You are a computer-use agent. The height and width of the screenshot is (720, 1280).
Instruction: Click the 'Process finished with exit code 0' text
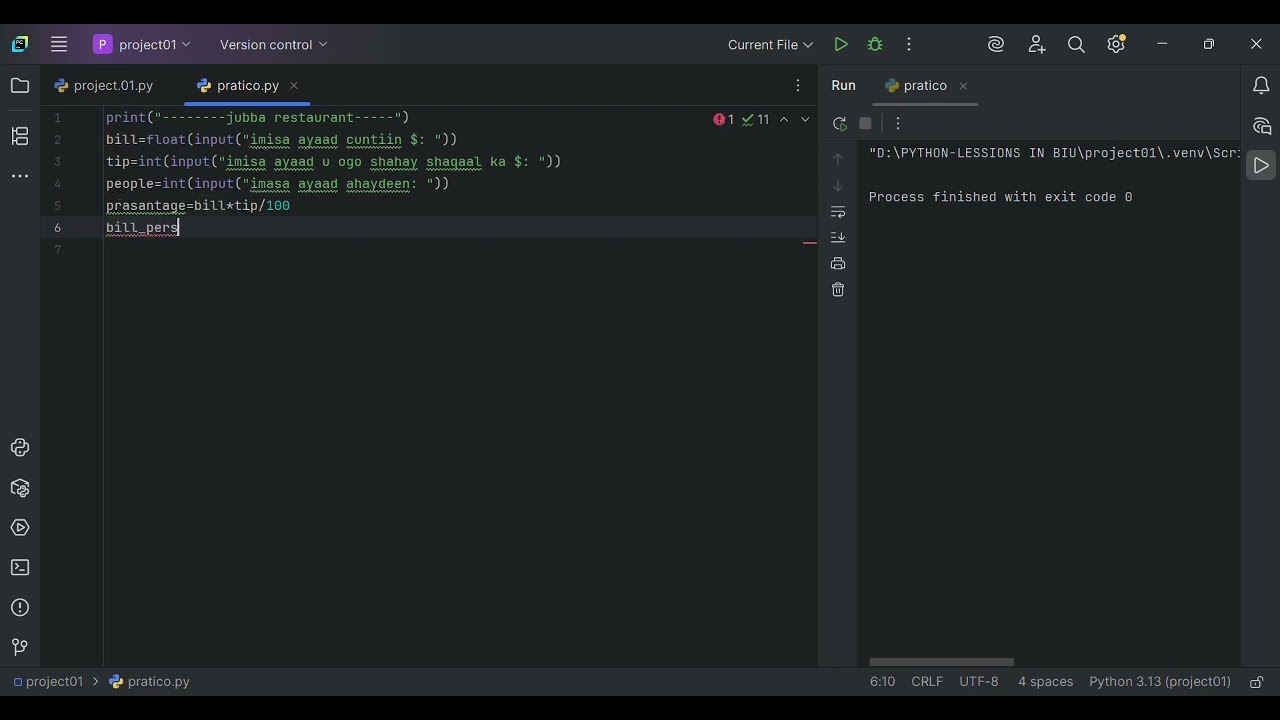pos(1000,197)
